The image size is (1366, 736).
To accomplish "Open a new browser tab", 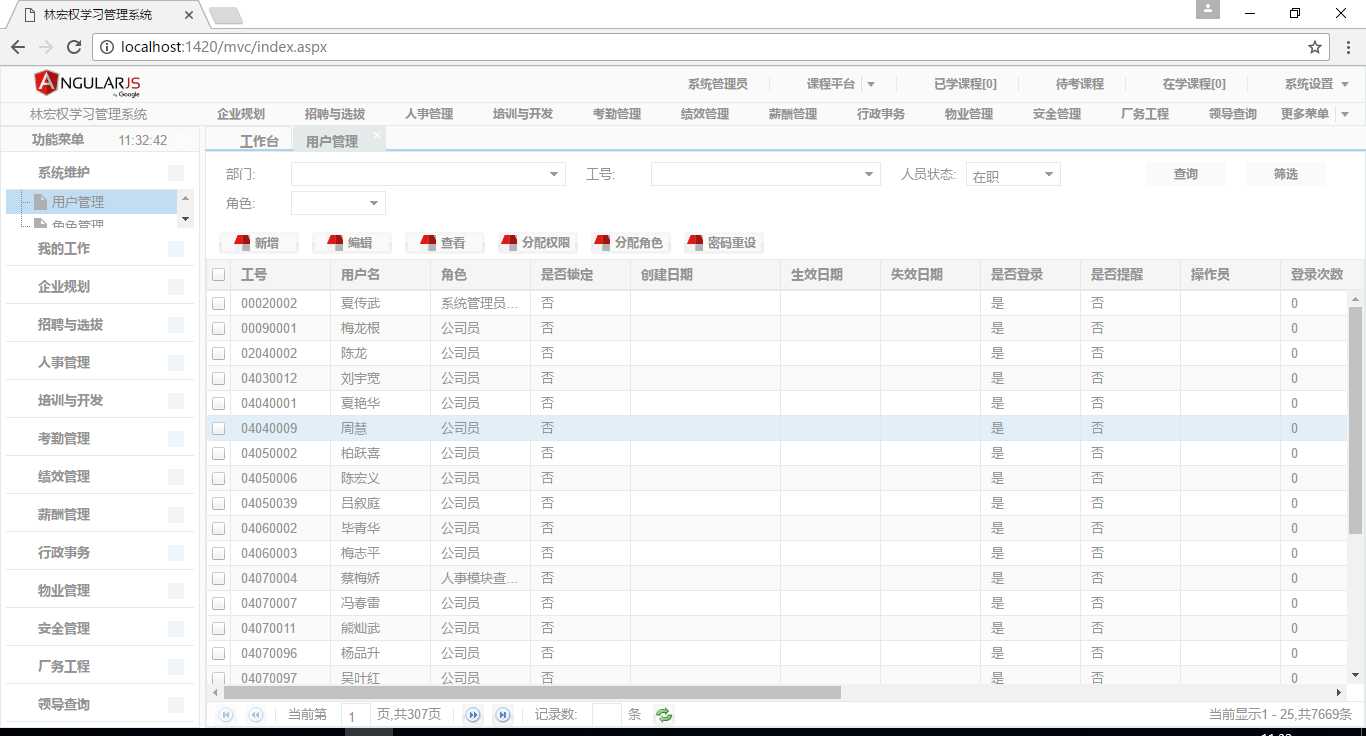I will [x=226, y=16].
